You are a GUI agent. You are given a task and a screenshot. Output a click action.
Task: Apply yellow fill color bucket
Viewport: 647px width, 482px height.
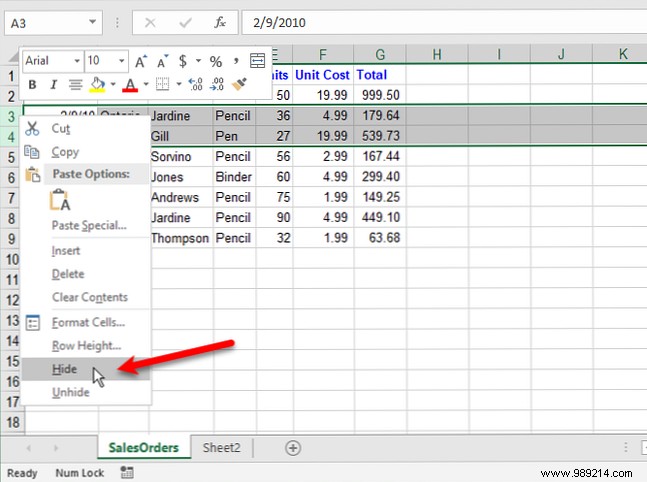(x=97, y=85)
